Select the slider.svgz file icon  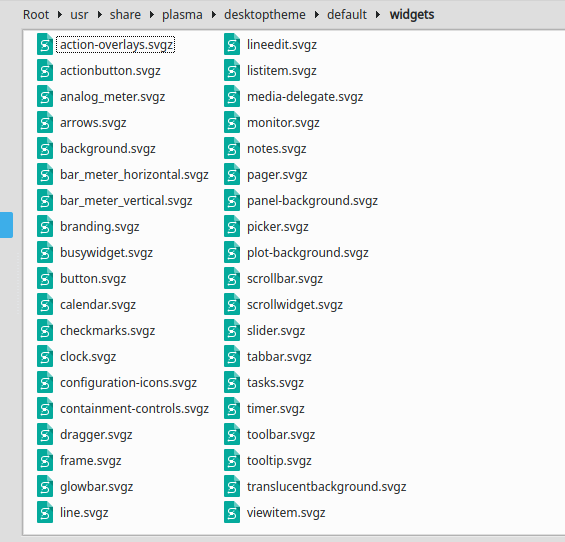(x=232, y=330)
